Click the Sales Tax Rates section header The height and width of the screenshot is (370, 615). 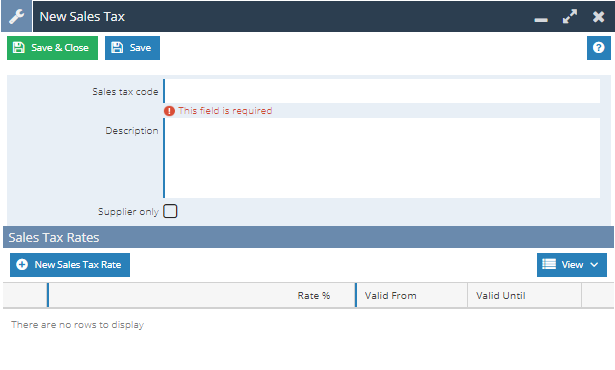pos(308,237)
